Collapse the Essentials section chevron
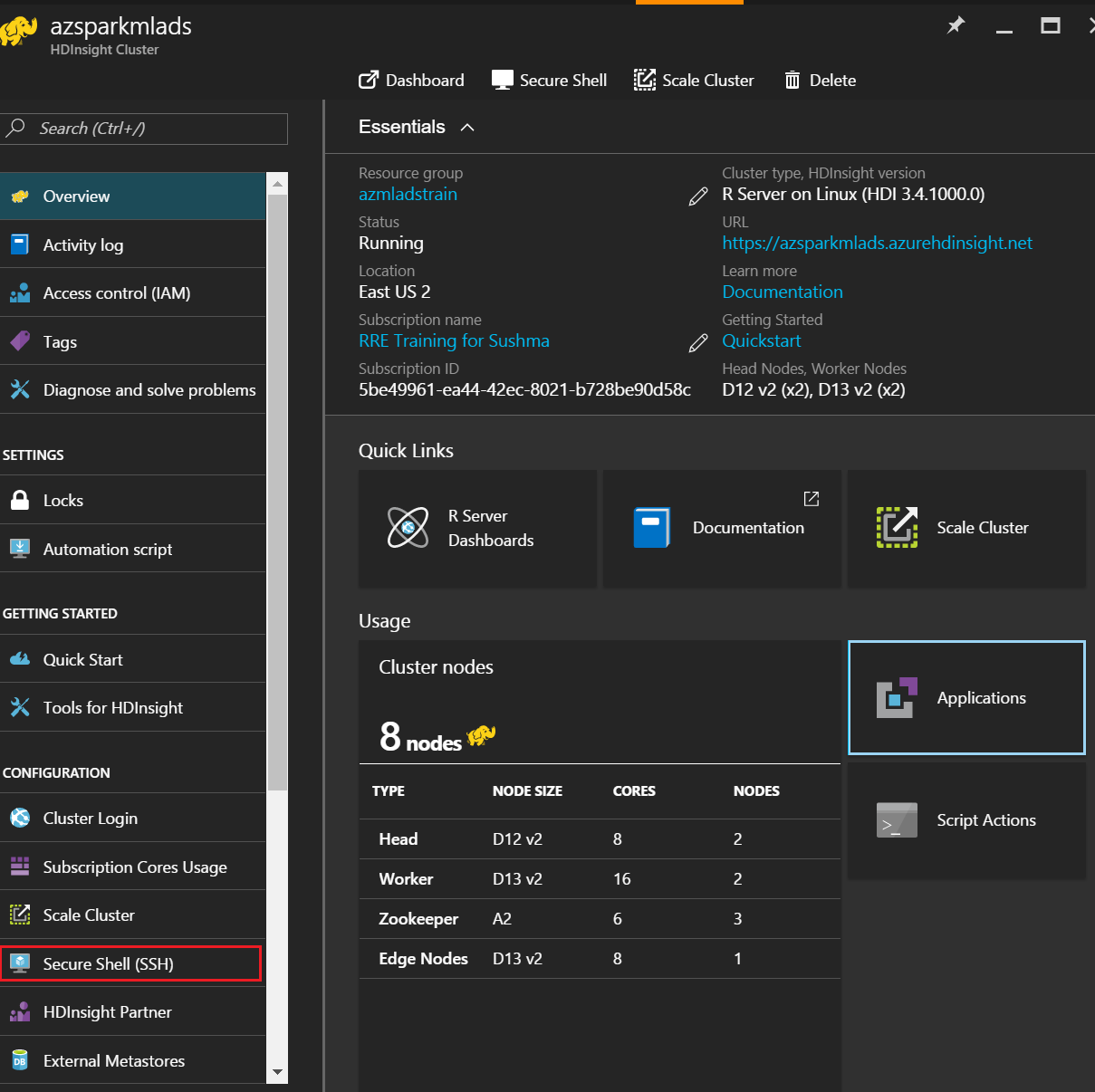1095x1092 pixels. tap(467, 128)
